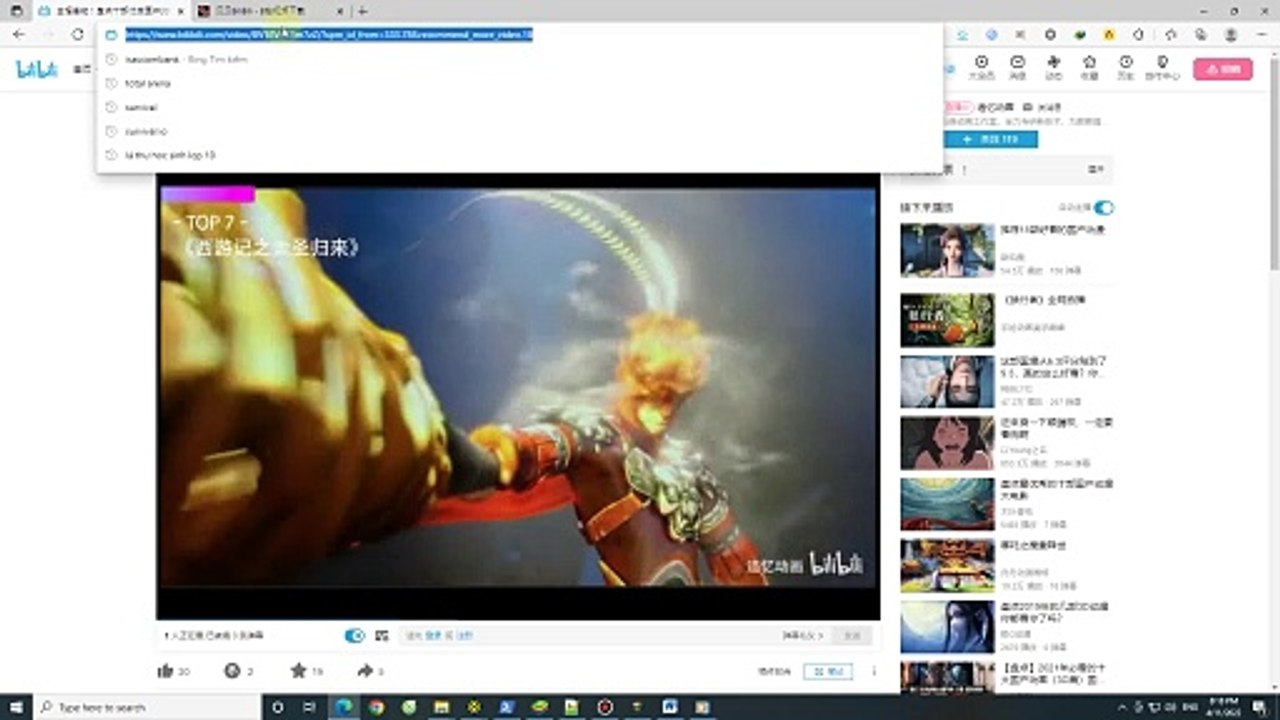Image resolution: width=1280 pixels, height=720 pixels.
Task: Open the three-dot more menu below the video
Action: tap(874, 671)
